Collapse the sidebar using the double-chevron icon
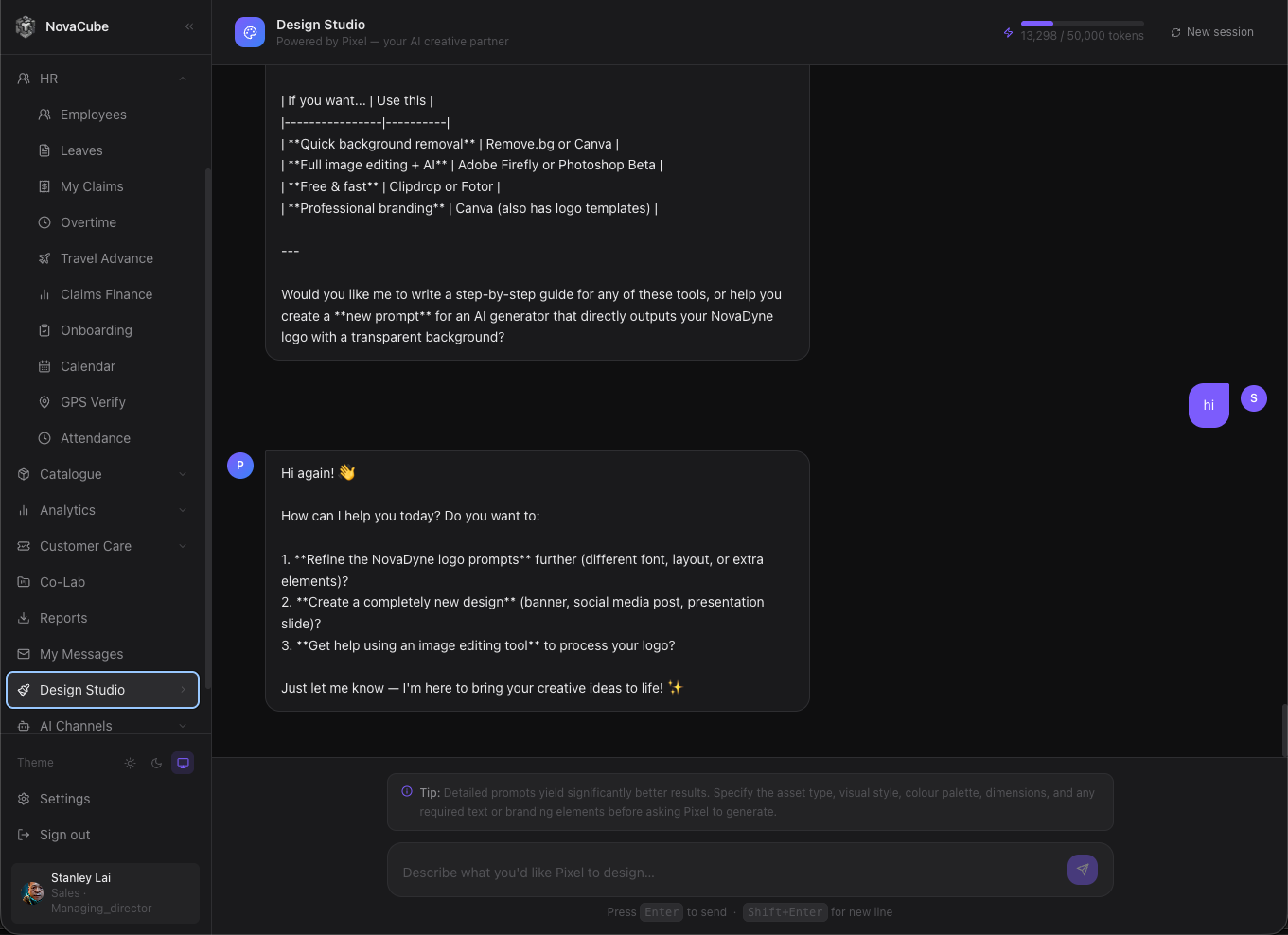 189,26
